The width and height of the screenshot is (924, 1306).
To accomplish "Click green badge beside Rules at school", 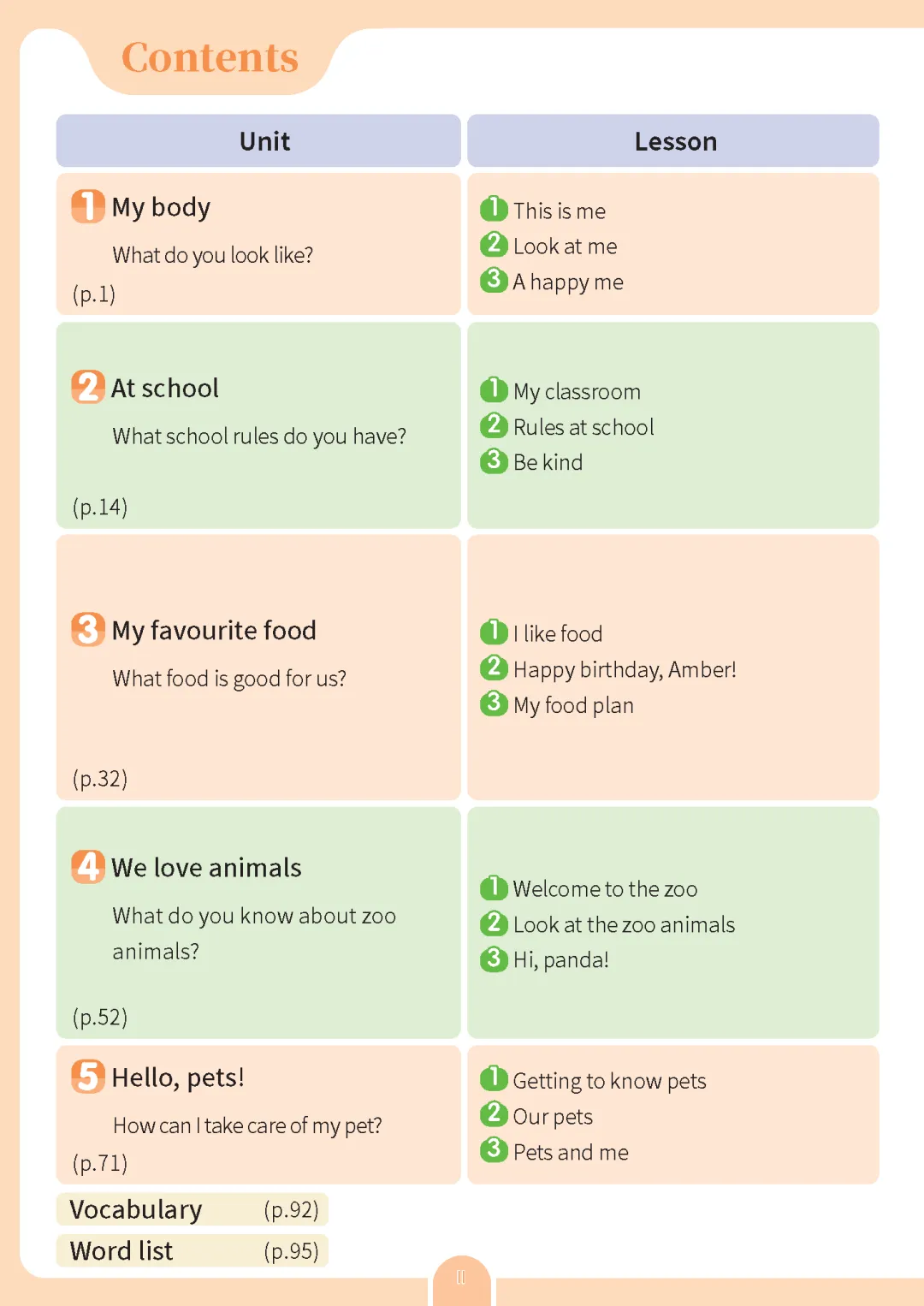I will pos(494,424).
